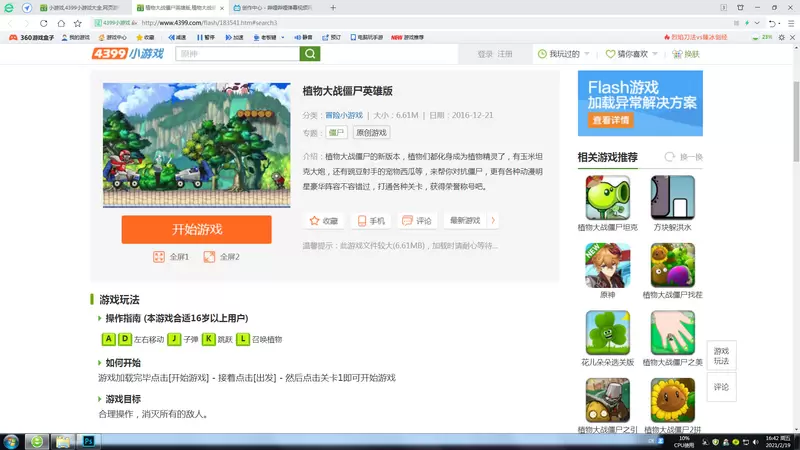Click the undo closed-tab arrow icon
The width and height of the screenshot is (800, 450).
(x=772, y=23)
